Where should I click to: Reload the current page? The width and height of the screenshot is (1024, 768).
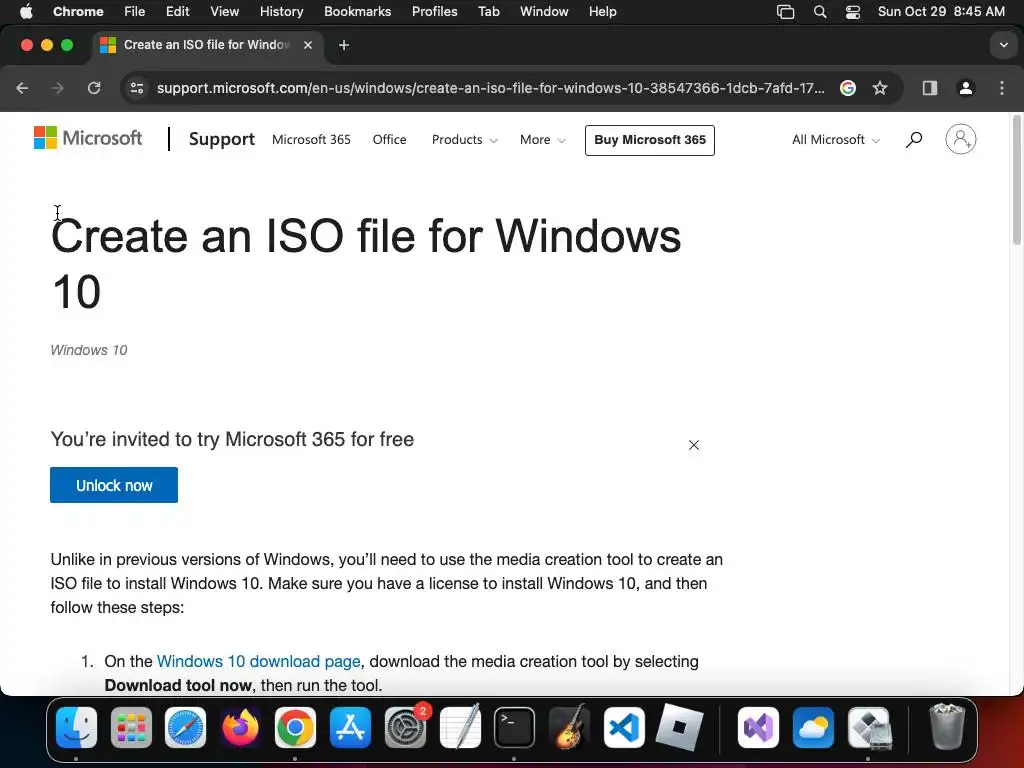[x=94, y=88]
